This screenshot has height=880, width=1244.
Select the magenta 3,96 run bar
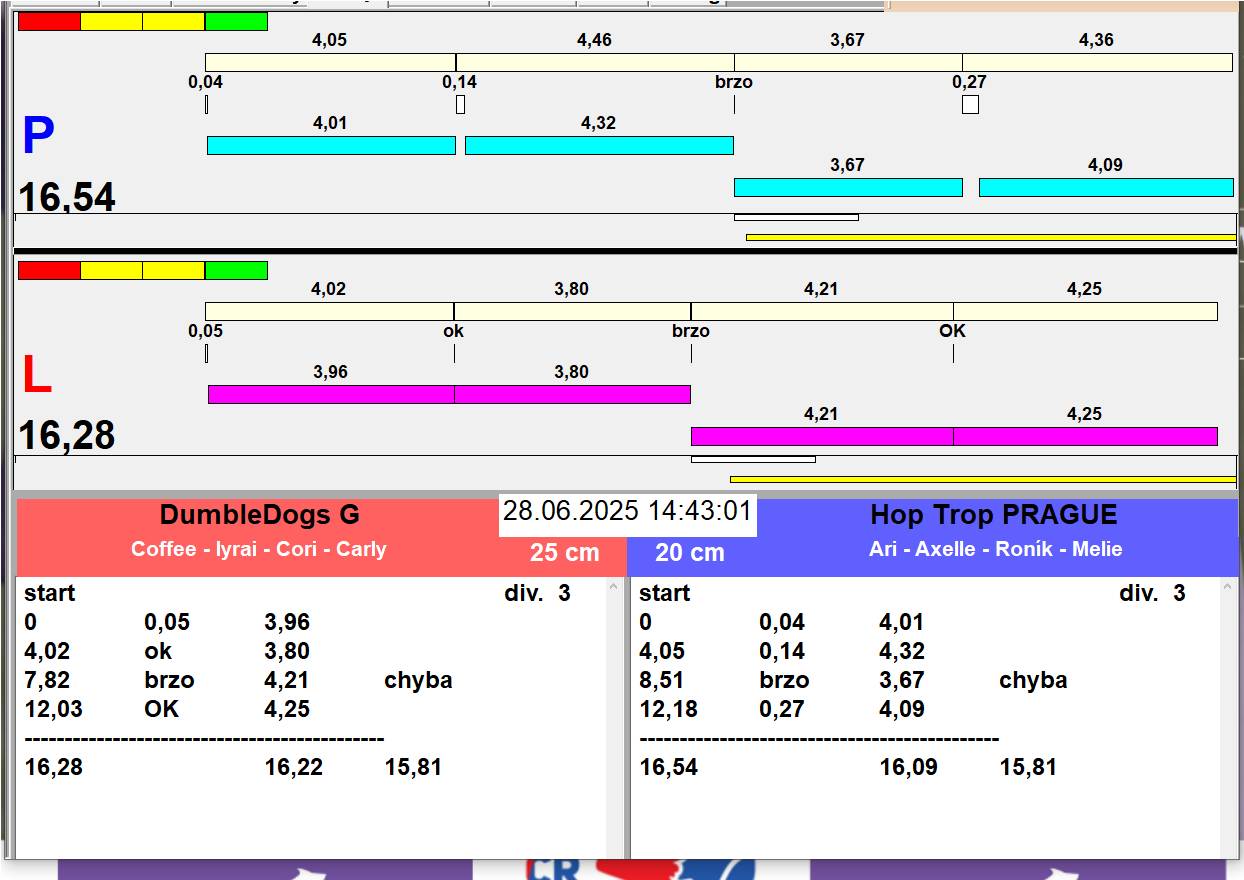click(331, 394)
